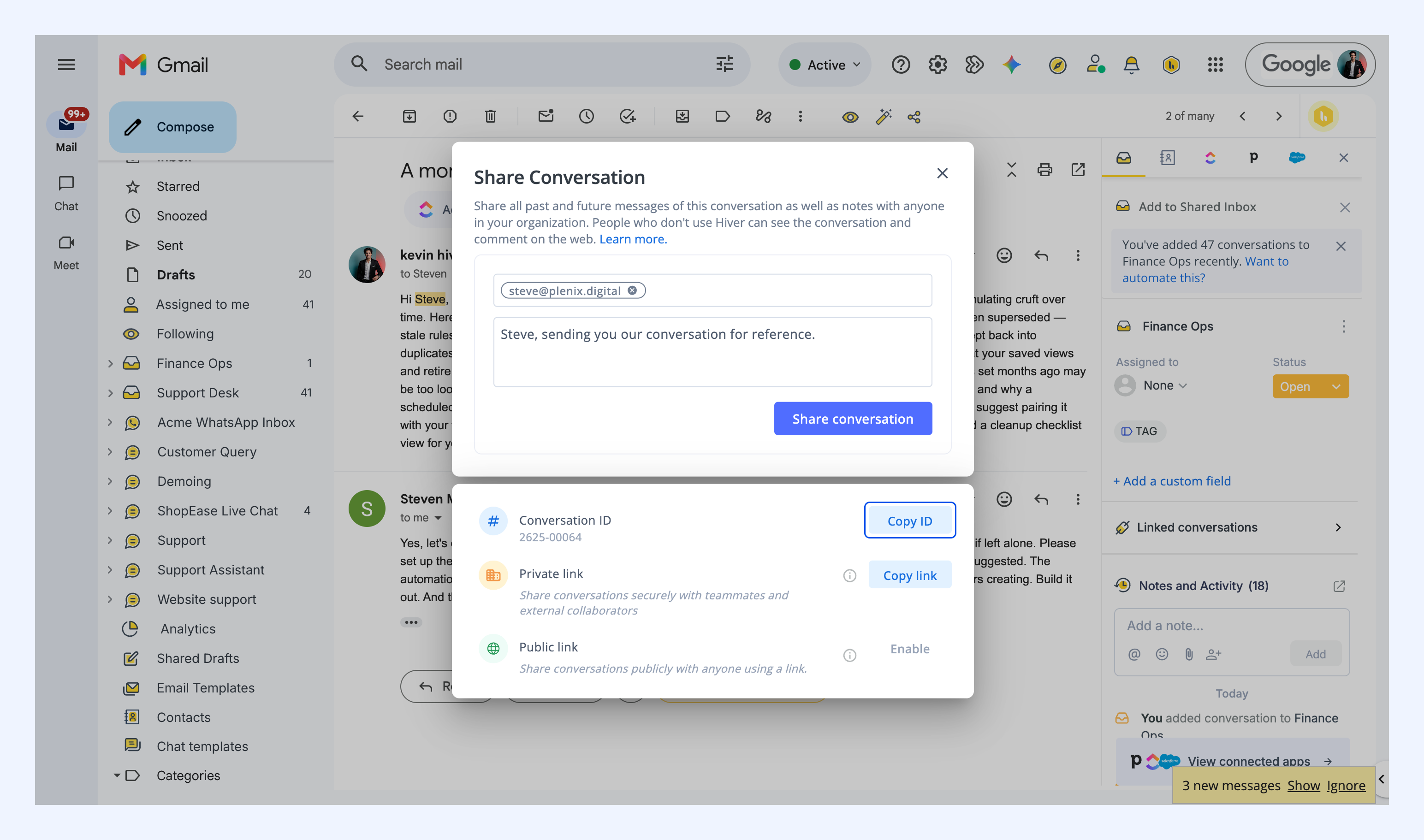Viewport: 1424px width, 840px height.
Task: Switch to the Chat section
Action: point(66,193)
